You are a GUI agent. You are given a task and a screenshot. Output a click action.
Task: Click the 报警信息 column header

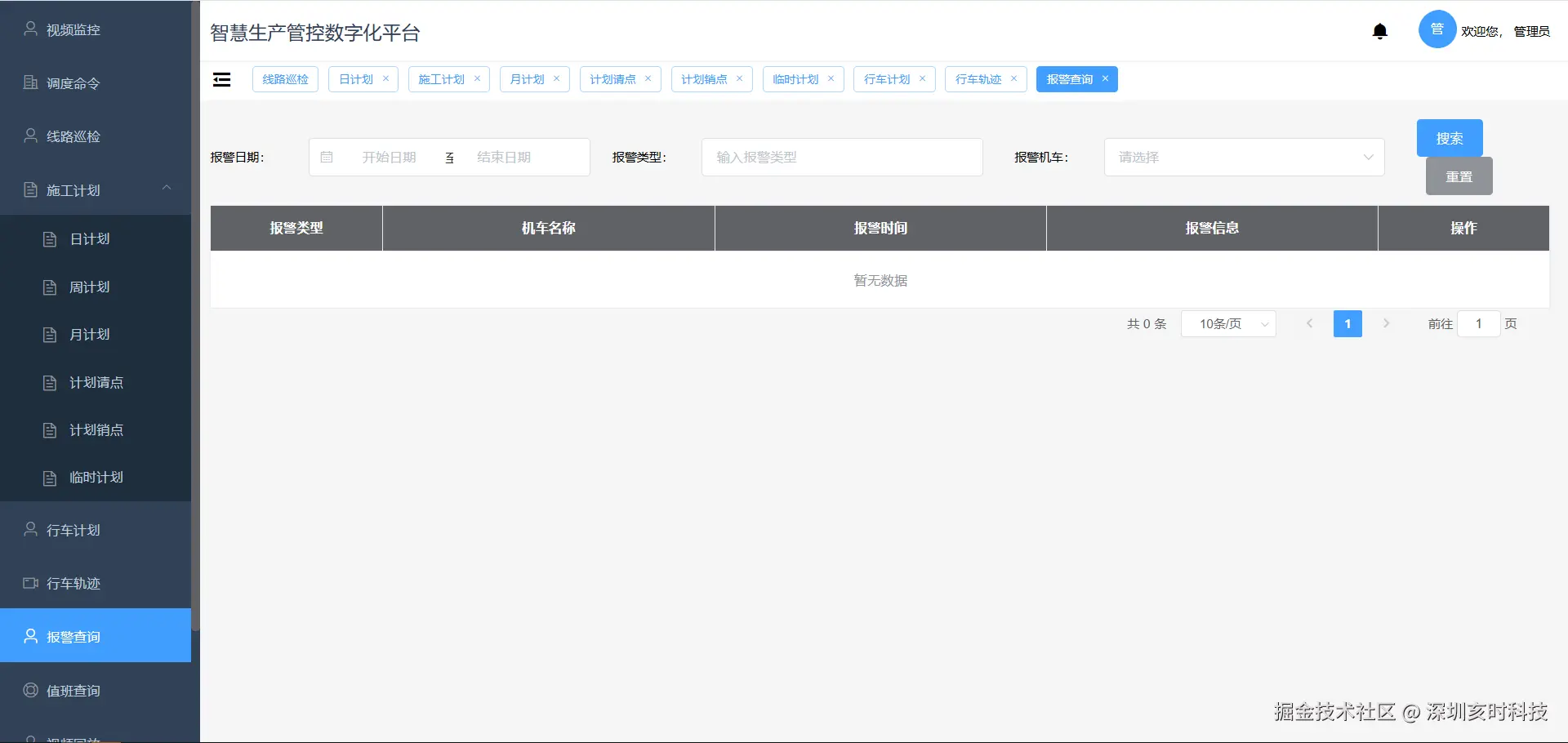1212,228
